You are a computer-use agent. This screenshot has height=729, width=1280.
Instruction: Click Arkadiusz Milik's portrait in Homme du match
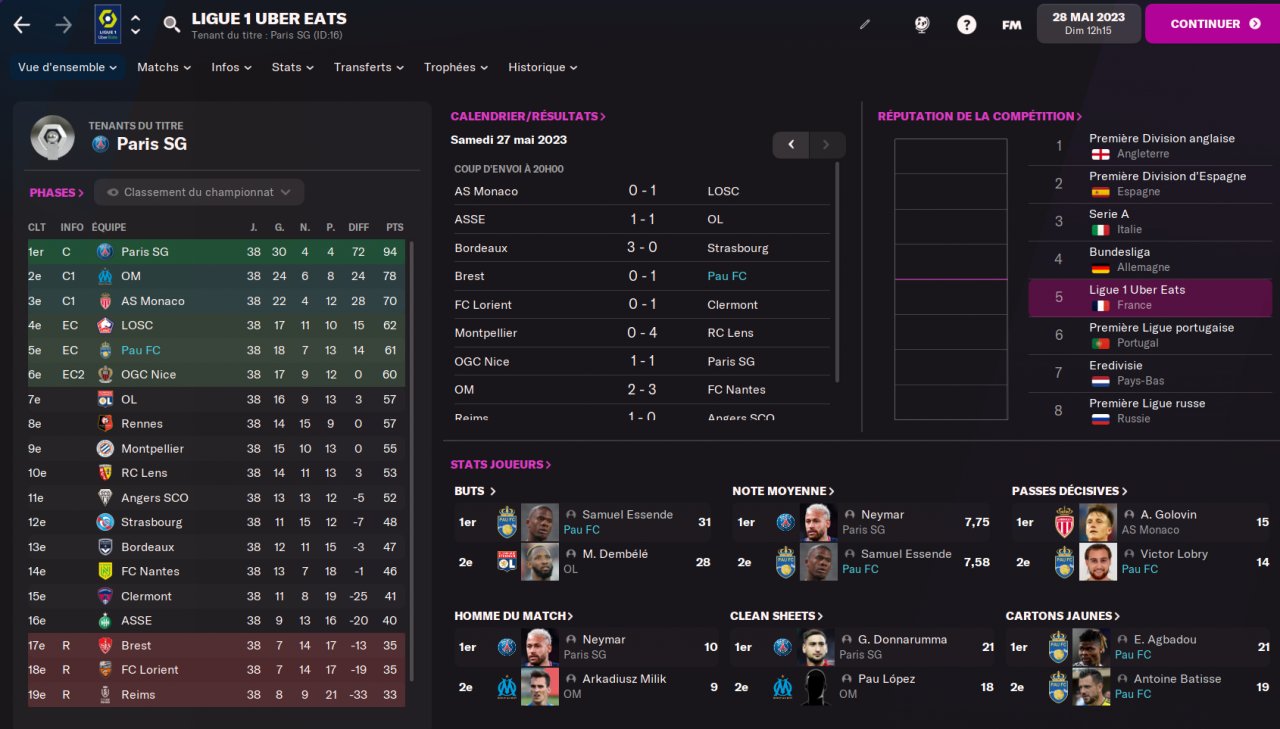pos(540,686)
